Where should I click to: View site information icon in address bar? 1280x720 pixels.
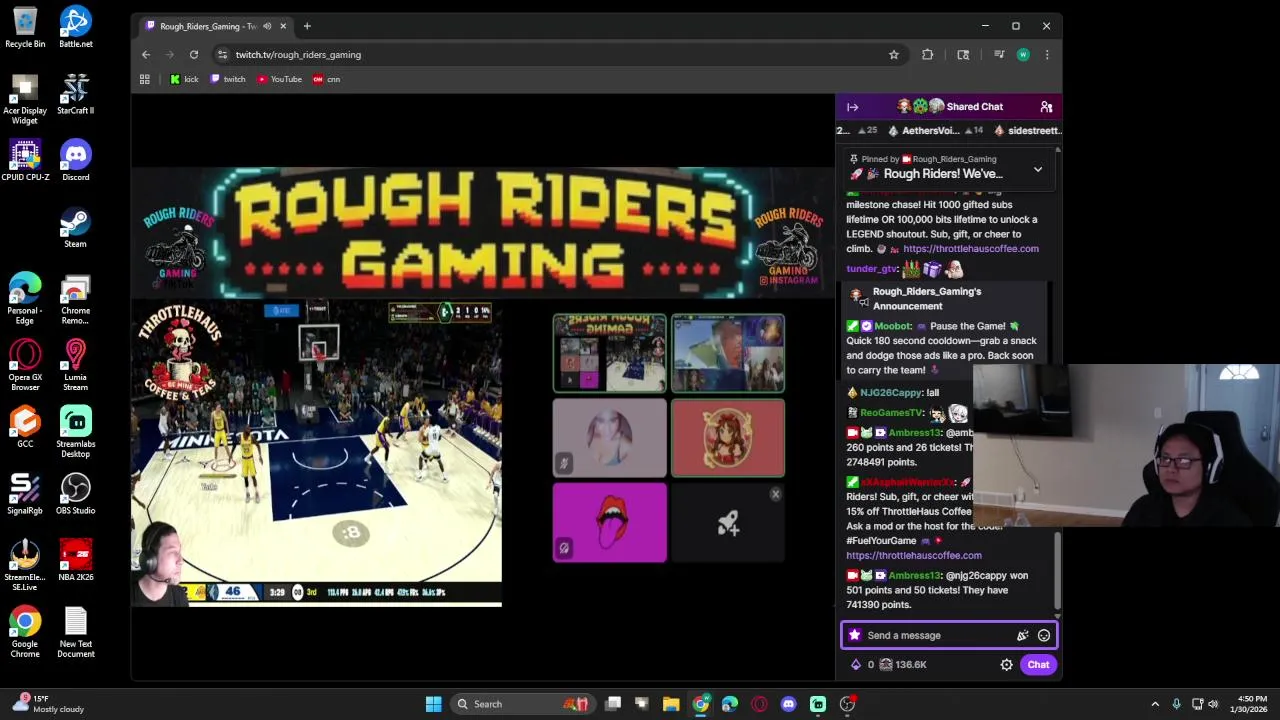222,55
